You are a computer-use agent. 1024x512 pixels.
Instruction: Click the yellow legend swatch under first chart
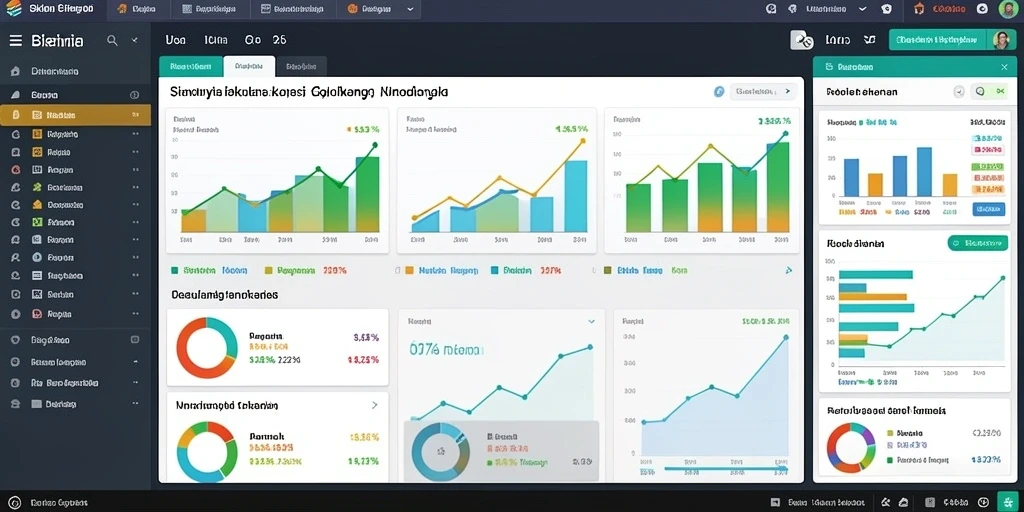click(268, 270)
